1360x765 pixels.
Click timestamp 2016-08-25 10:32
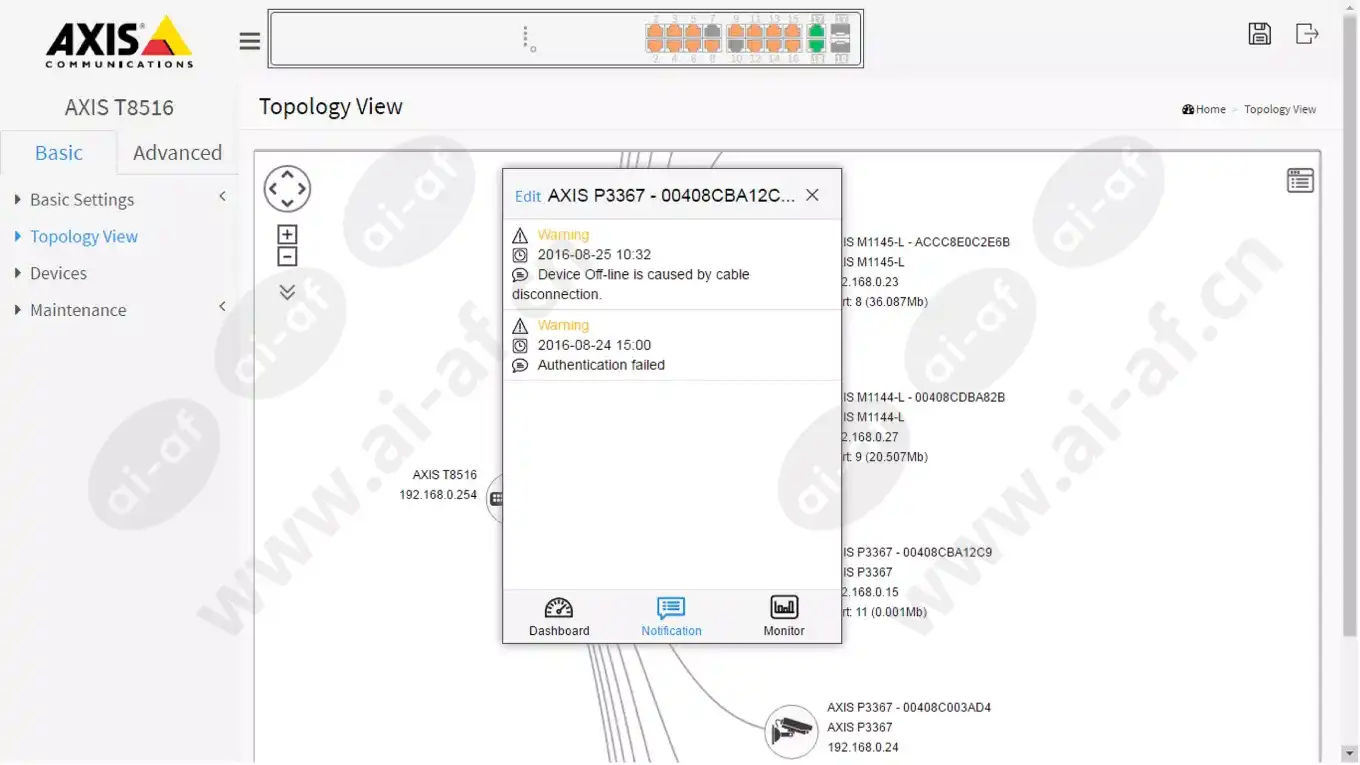594,255
